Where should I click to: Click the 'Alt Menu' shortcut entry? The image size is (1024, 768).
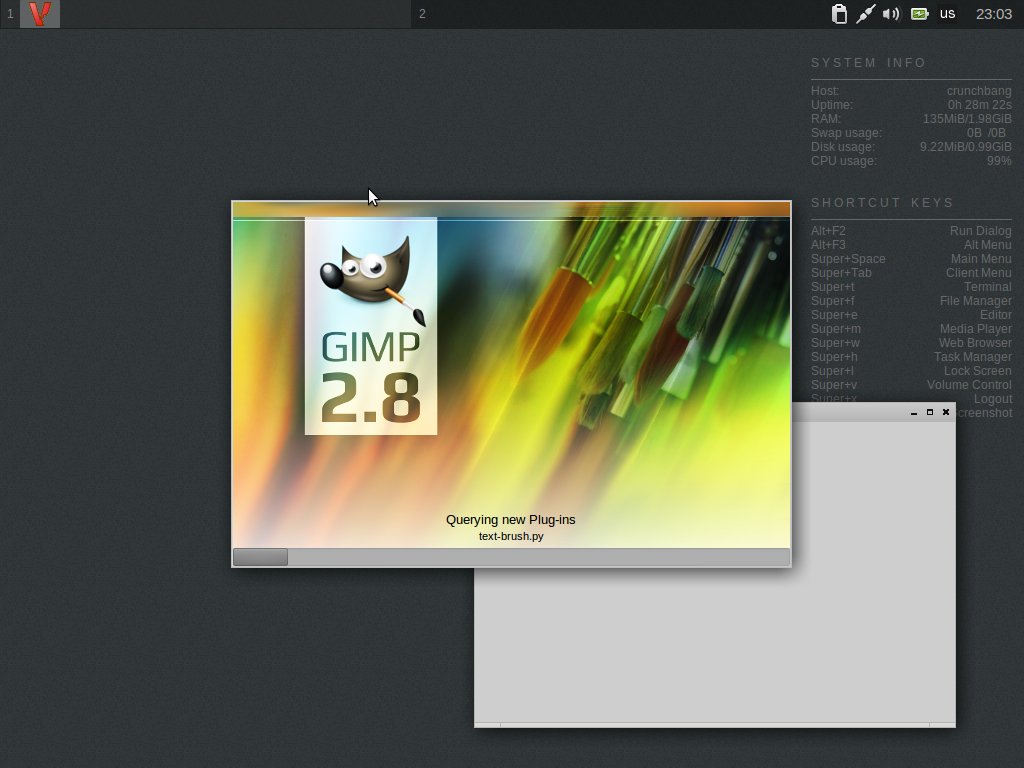click(x=987, y=245)
